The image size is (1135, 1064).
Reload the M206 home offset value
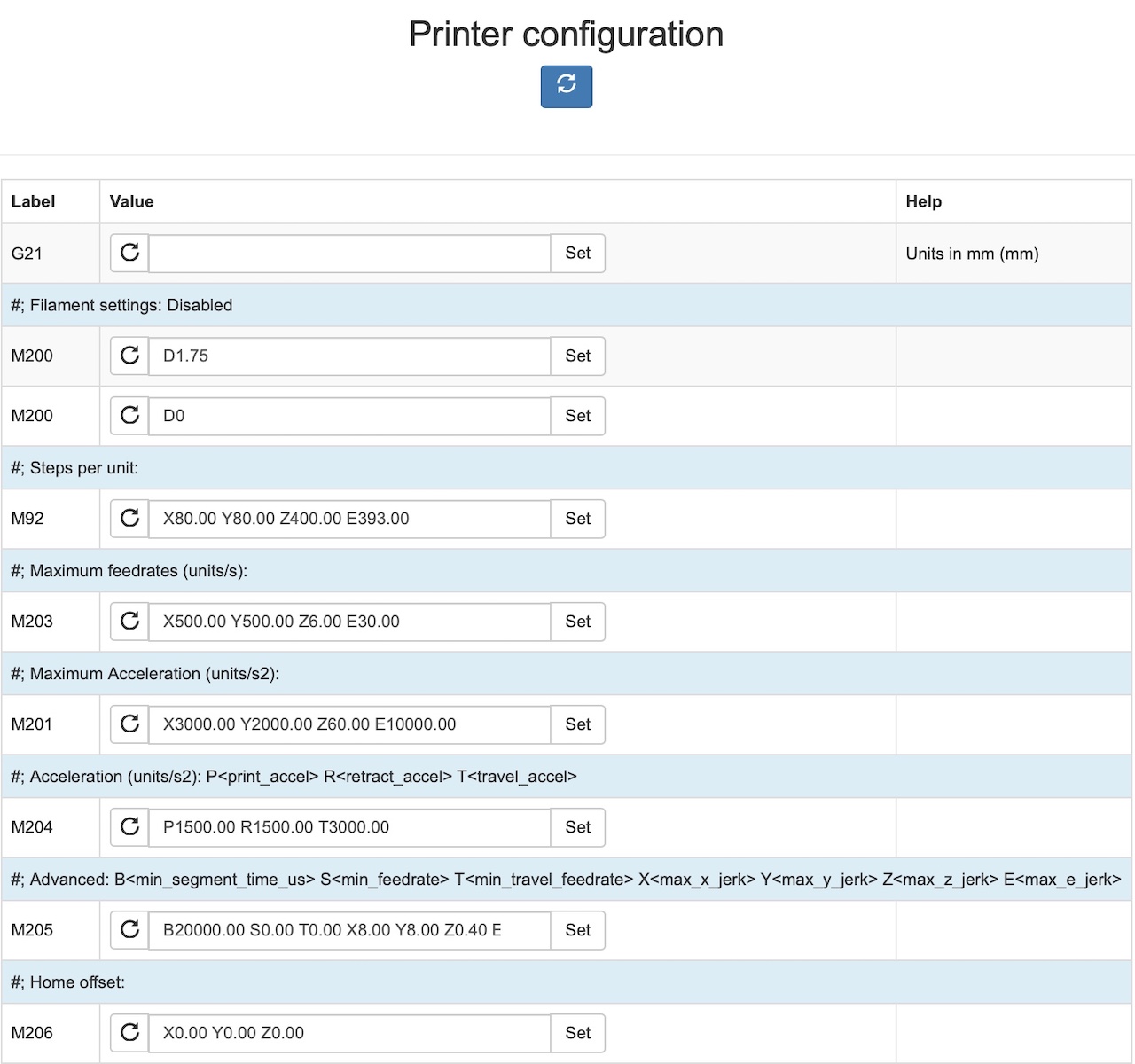pos(129,1033)
